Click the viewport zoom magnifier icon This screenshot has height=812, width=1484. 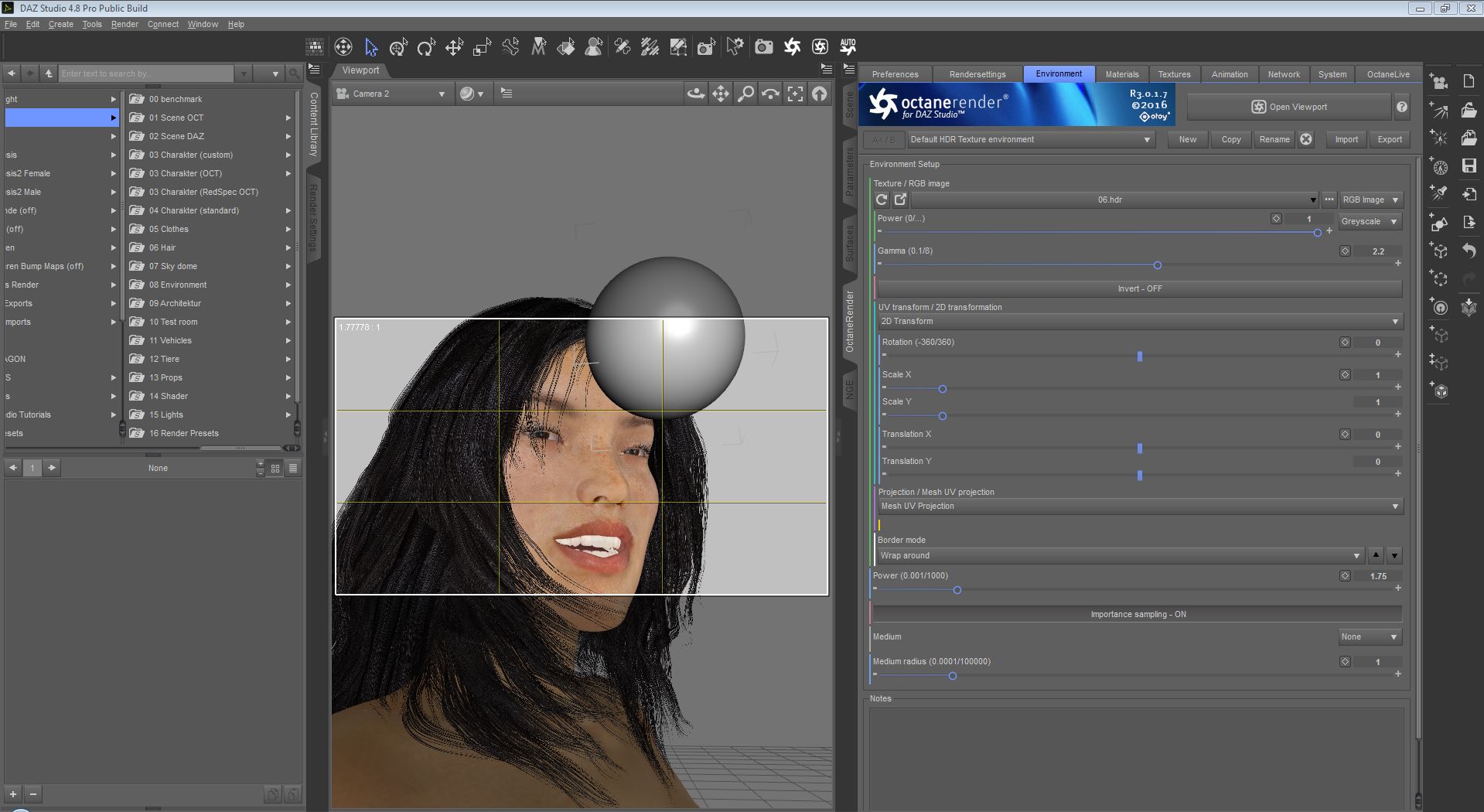click(x=745, y=94)
